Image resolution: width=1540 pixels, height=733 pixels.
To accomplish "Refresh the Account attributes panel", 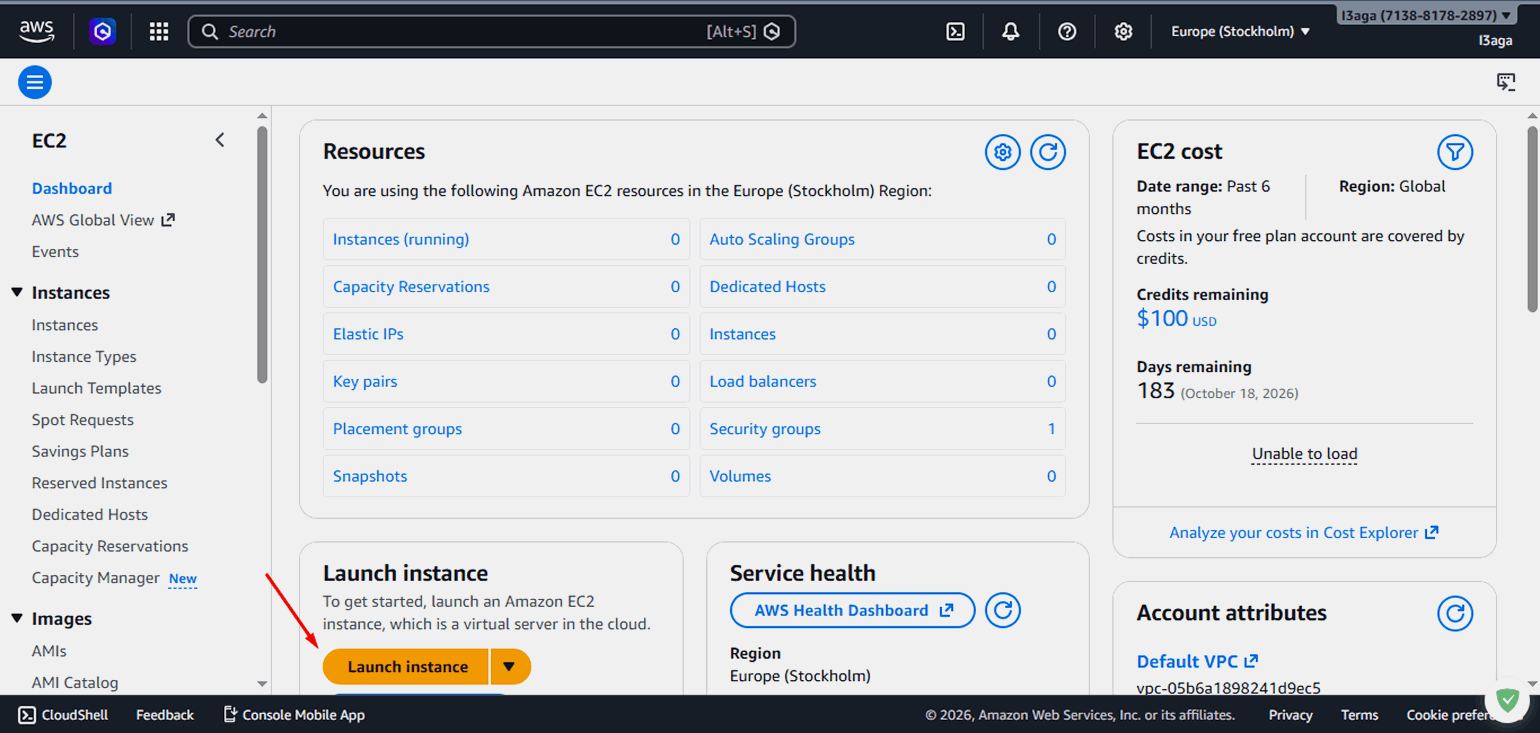I will [1455, 613].
